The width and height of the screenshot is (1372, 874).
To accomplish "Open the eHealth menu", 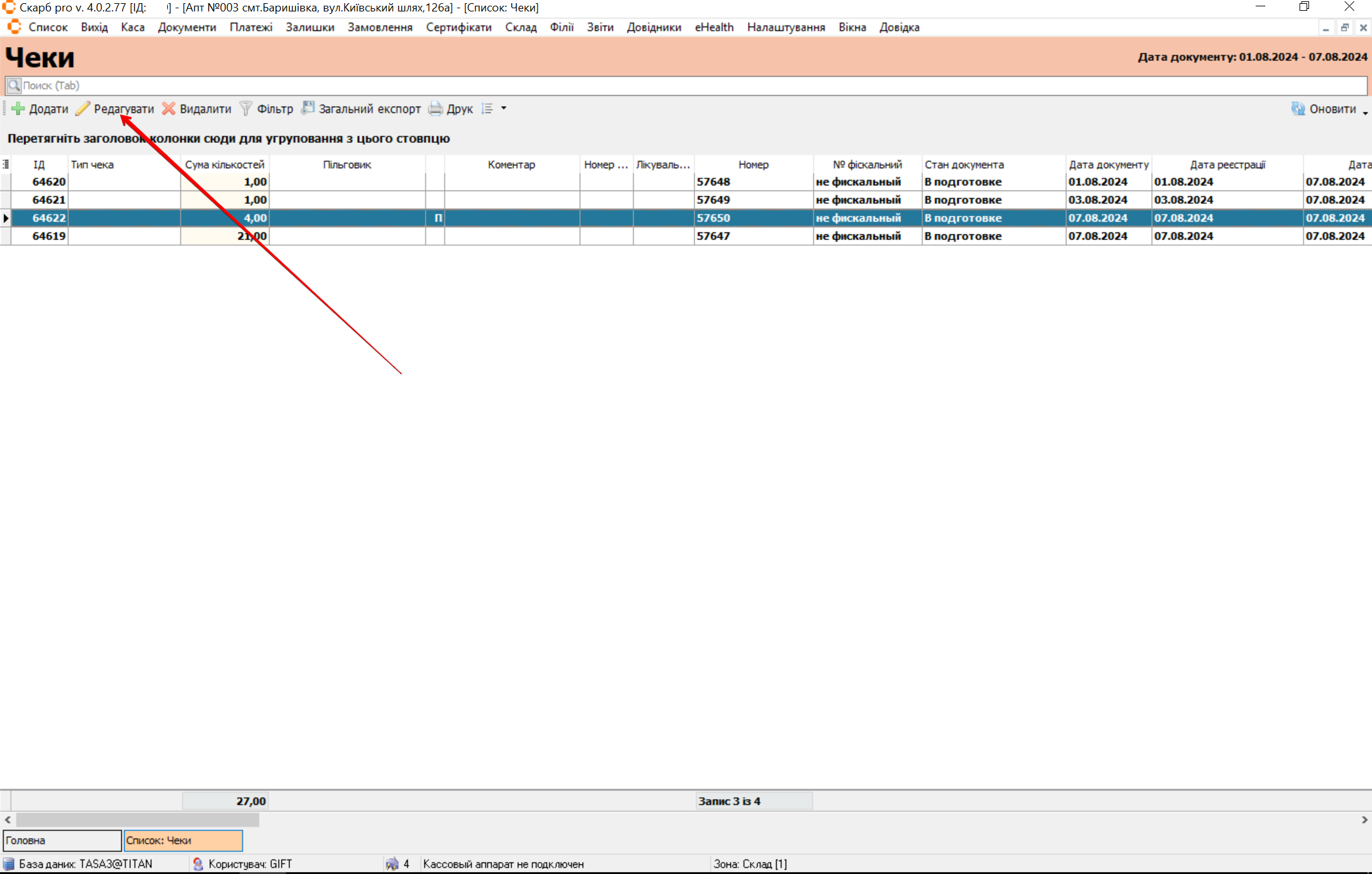I will click(x=714, y=27).
